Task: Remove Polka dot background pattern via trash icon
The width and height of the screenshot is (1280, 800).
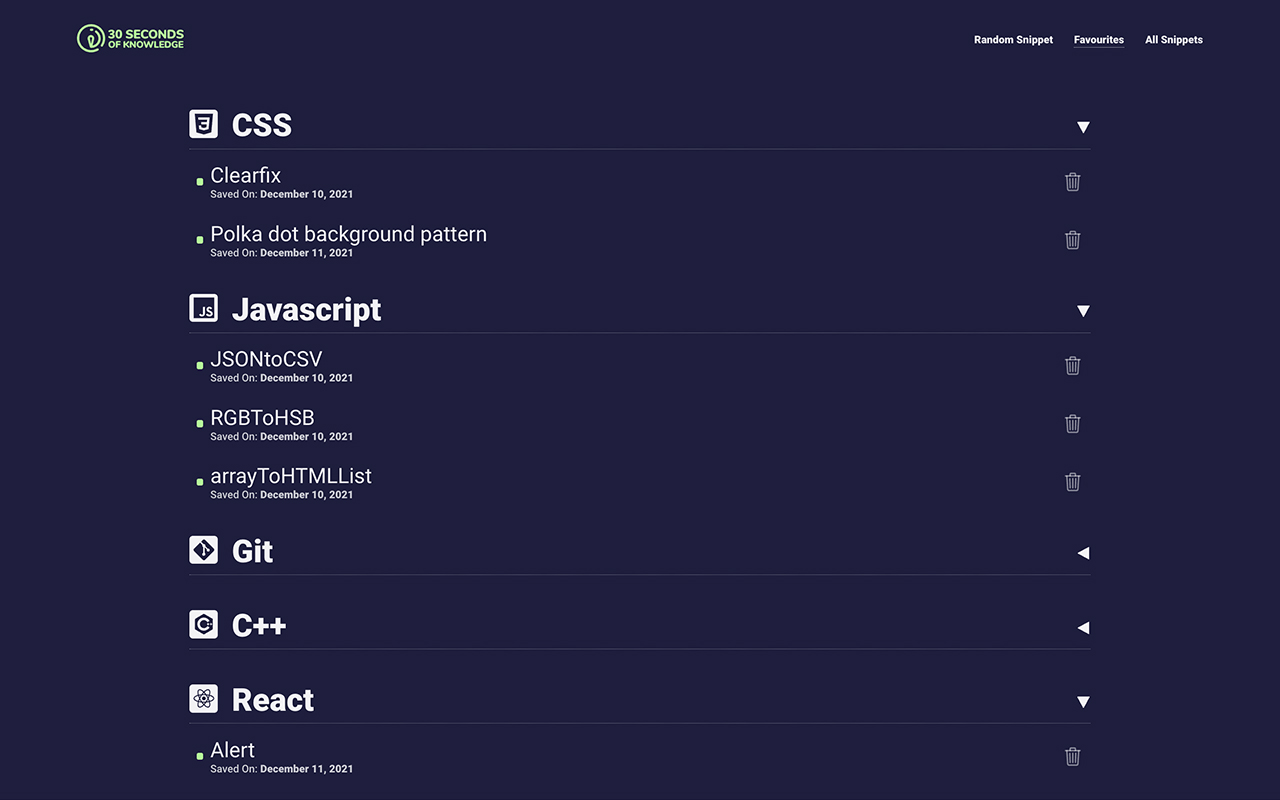Action: [1072, 240]
